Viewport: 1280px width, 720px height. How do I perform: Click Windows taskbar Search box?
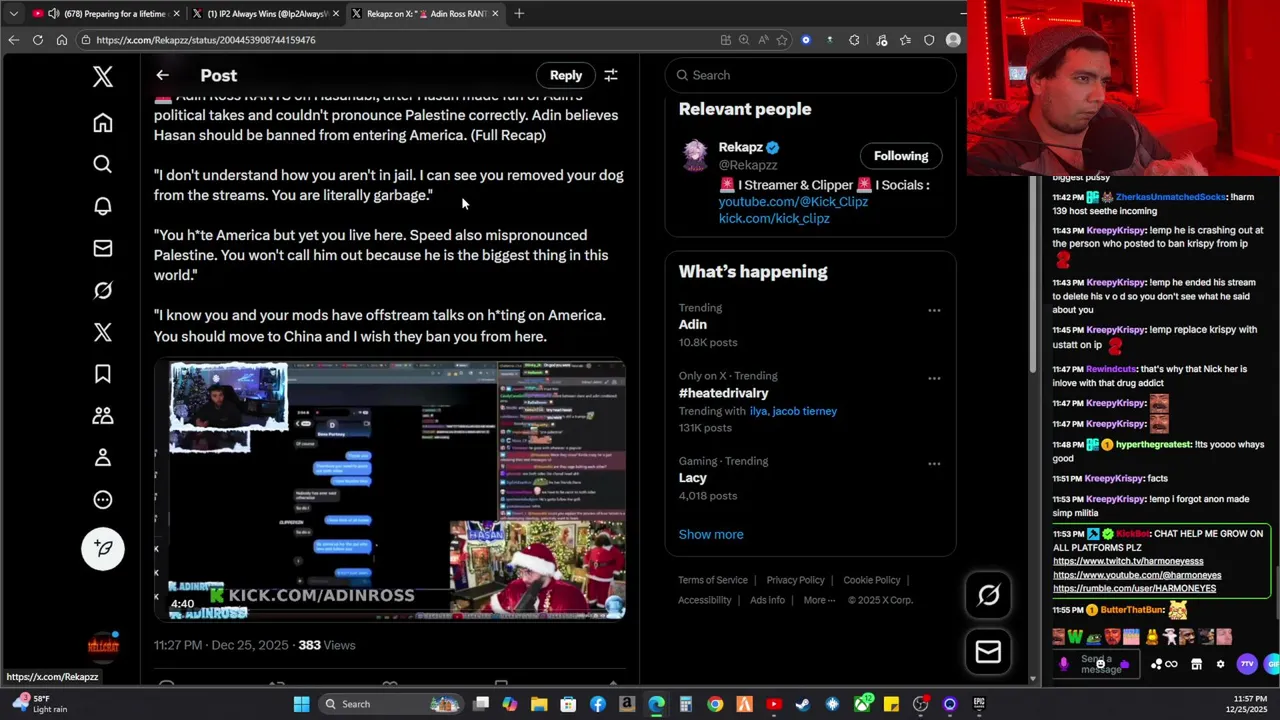390,704
